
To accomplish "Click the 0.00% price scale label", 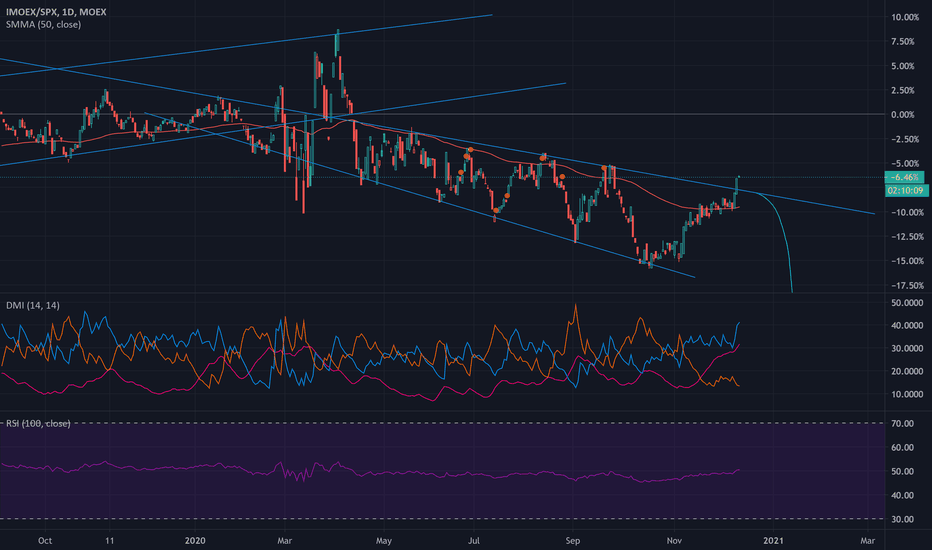I will click(x=902, y=115).
